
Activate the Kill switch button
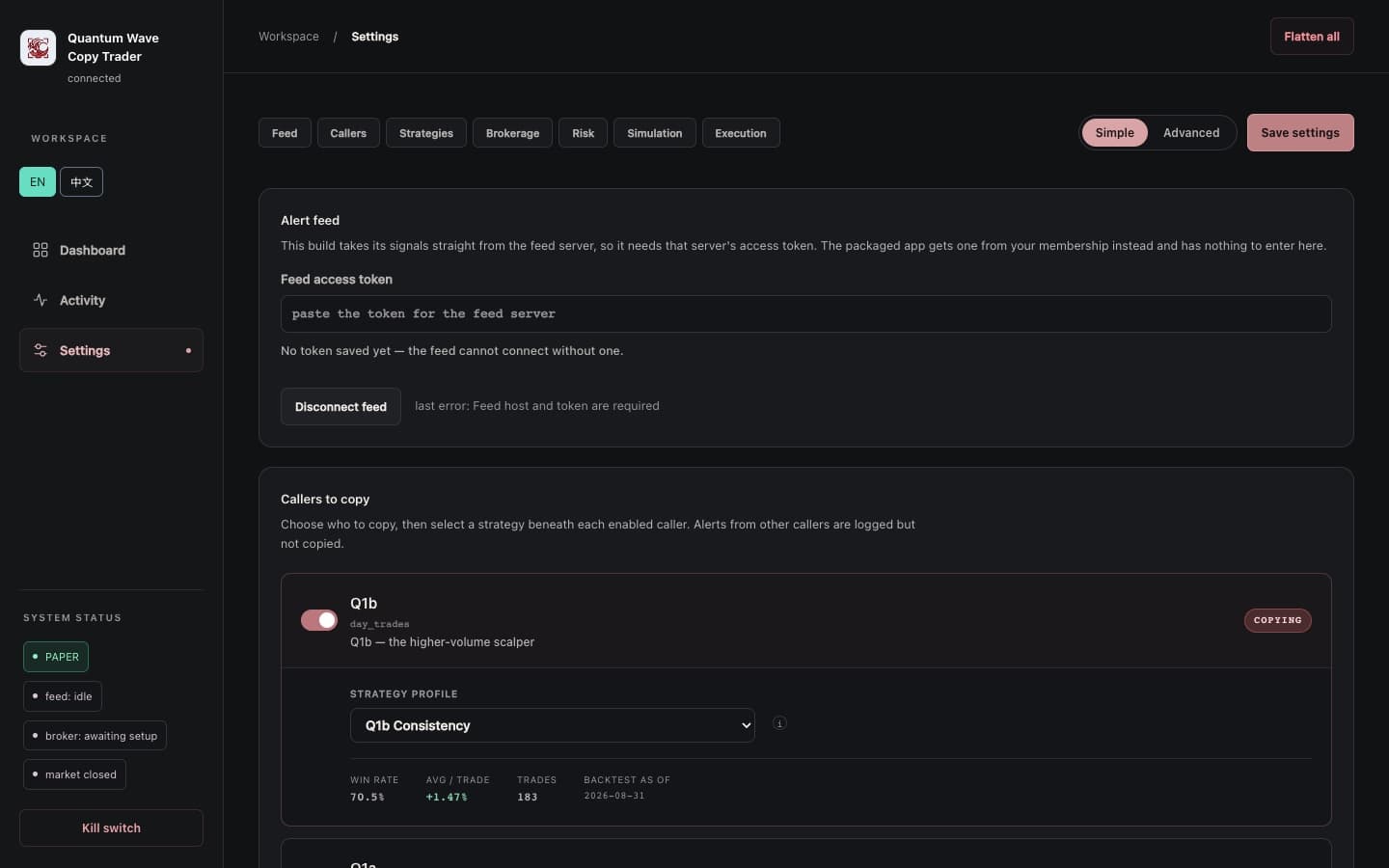click(x=111, y=827)
